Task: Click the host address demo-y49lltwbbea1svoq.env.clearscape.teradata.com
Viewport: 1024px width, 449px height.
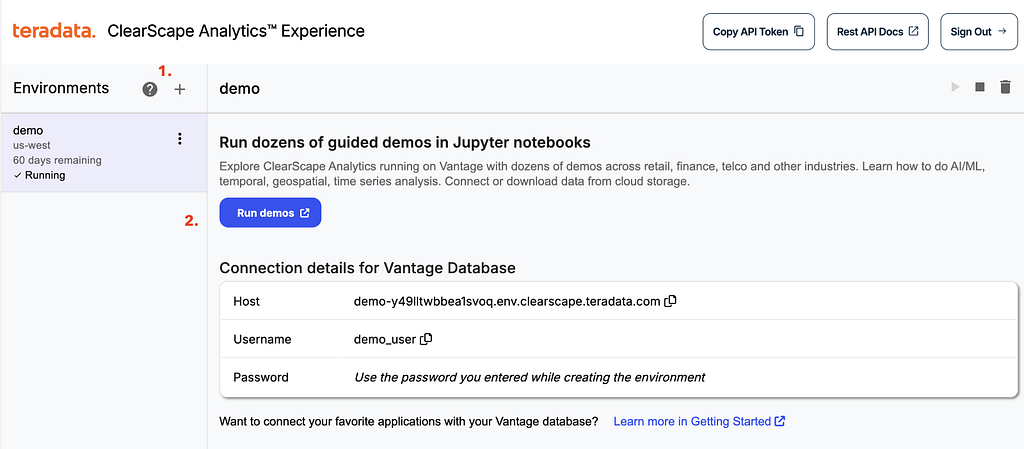Action: 507,302
